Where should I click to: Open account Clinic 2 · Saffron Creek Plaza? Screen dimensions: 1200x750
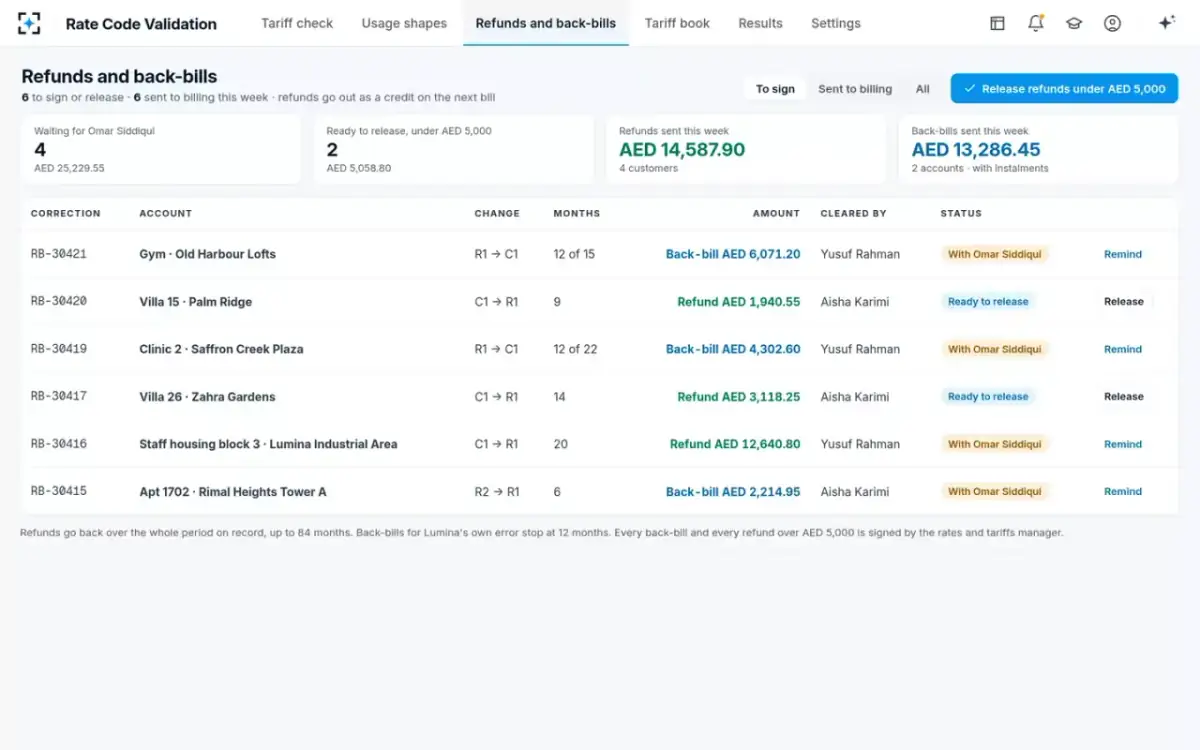point(221,349)
